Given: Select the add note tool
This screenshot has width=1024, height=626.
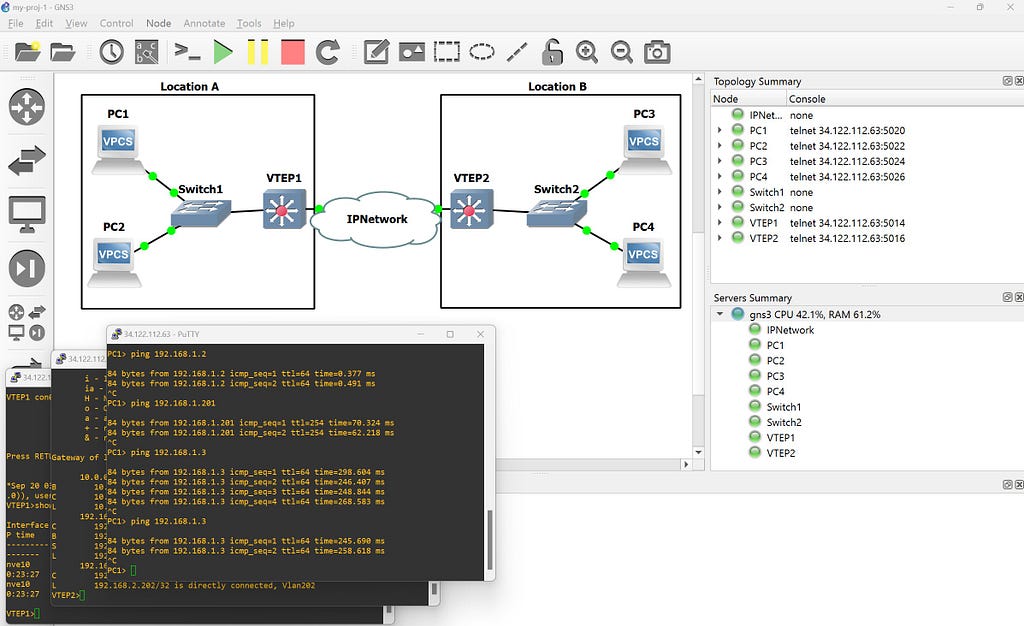Looking at the screenshot, I should click(376, 52).
